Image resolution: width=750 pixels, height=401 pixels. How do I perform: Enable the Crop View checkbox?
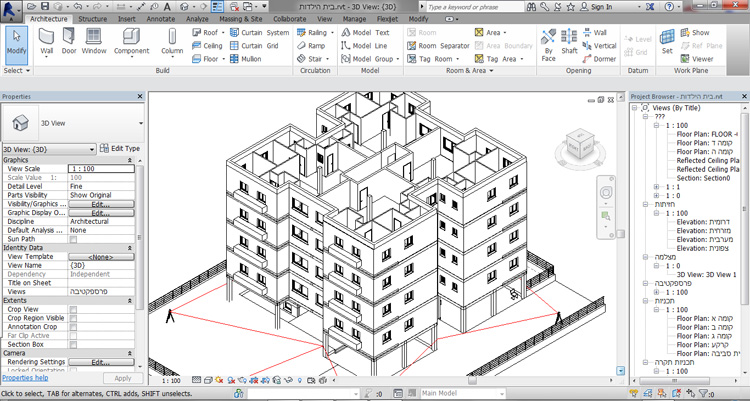pyautogui.click(x=73, y=309)
